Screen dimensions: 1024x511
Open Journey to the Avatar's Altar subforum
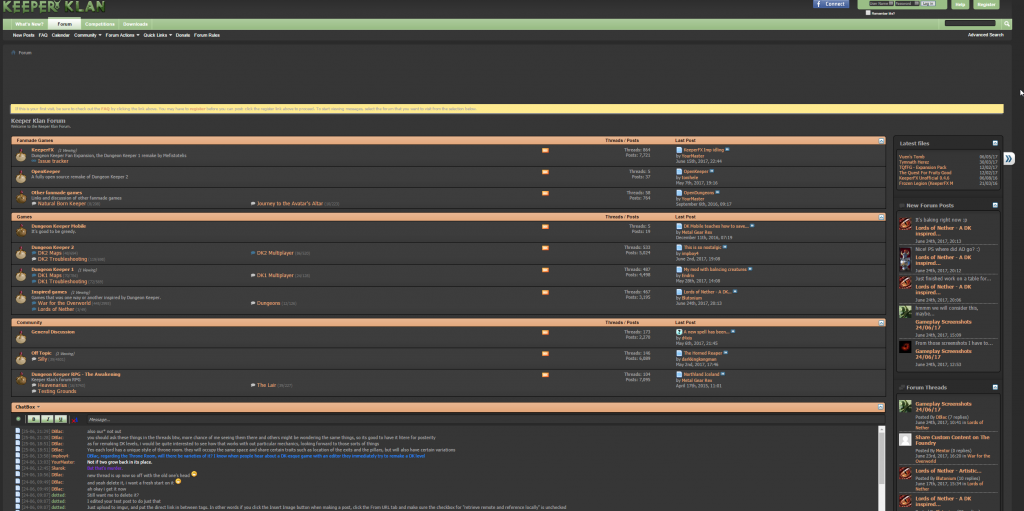coord(290,204)
